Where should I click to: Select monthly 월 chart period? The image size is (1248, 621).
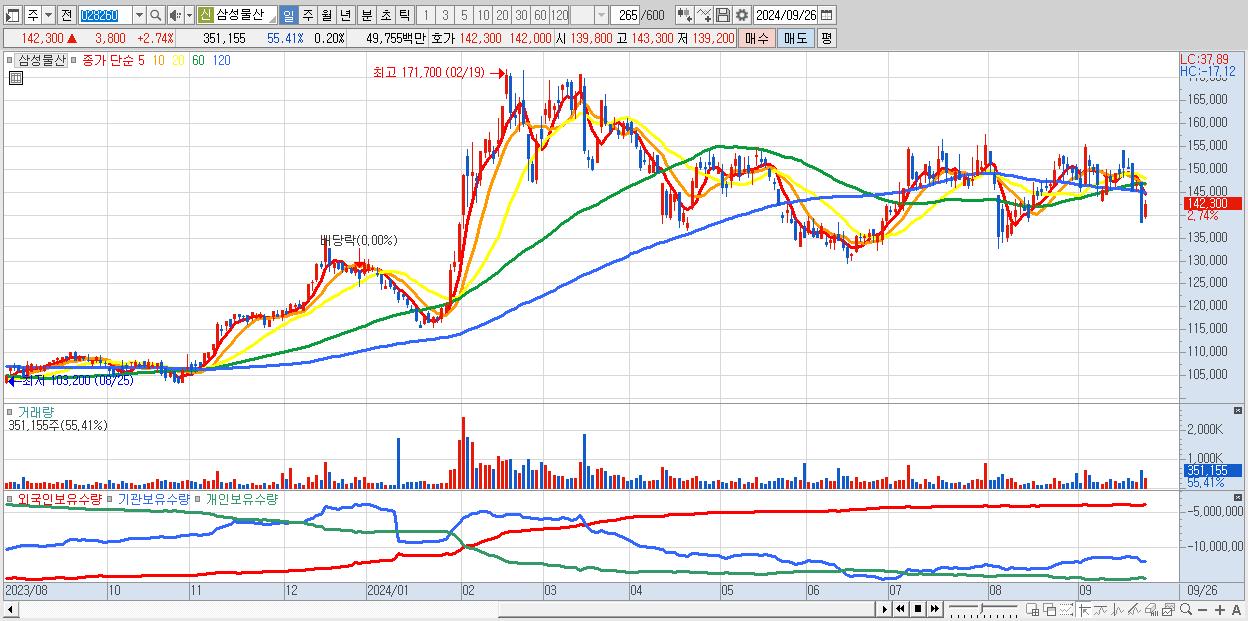click(326, 15)
